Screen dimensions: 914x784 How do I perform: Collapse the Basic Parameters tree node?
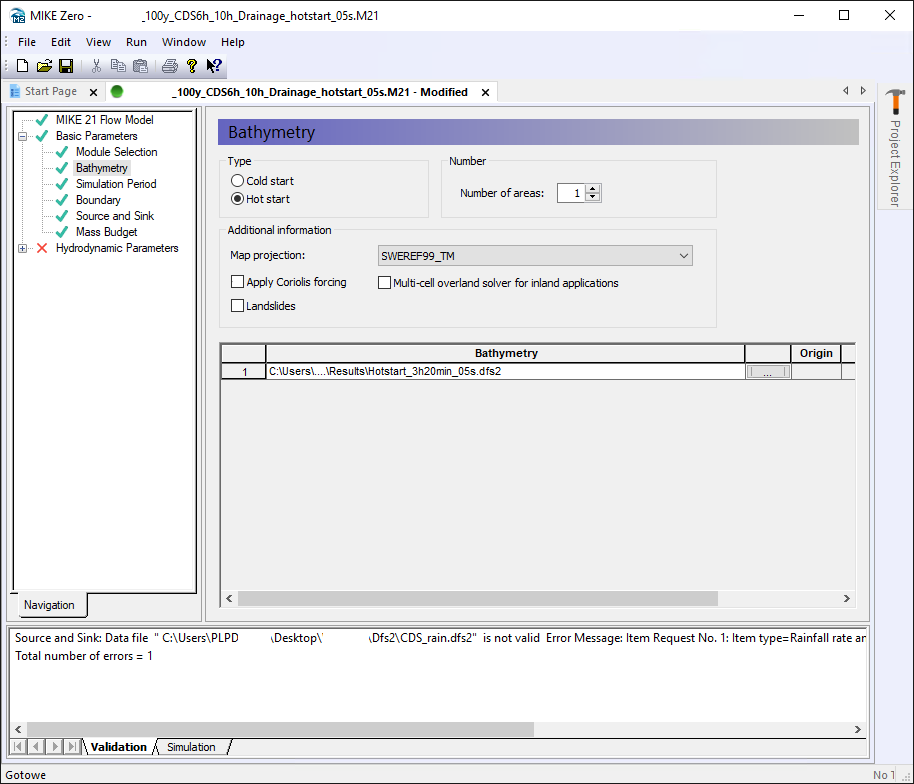coord(22,136)
